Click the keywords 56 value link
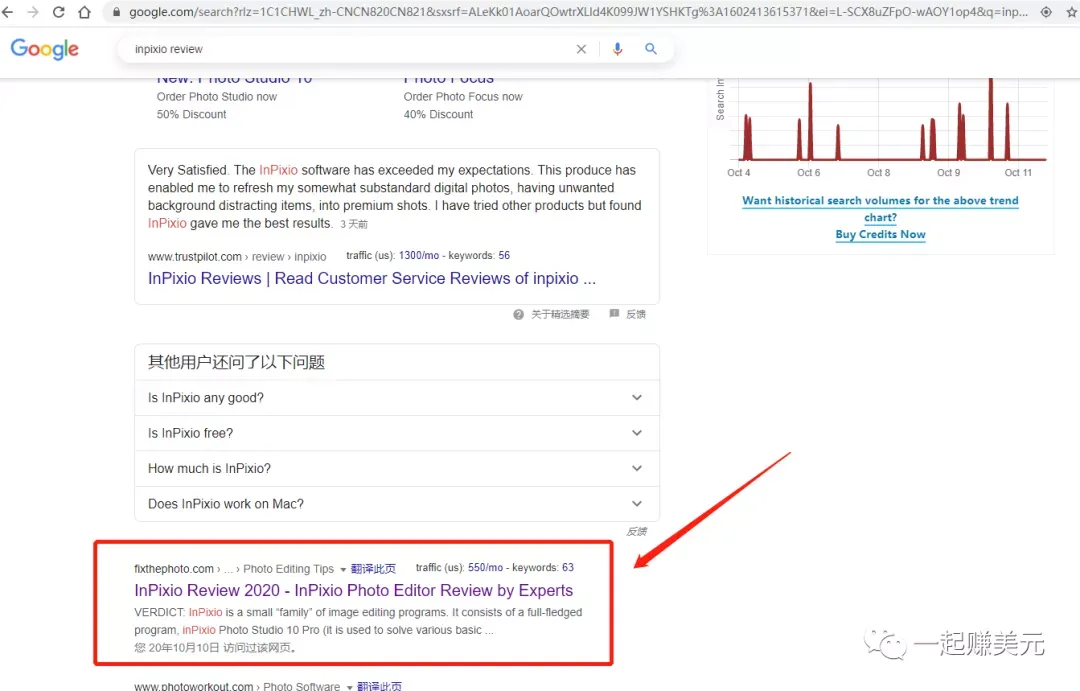 click(x=504, y=256)
